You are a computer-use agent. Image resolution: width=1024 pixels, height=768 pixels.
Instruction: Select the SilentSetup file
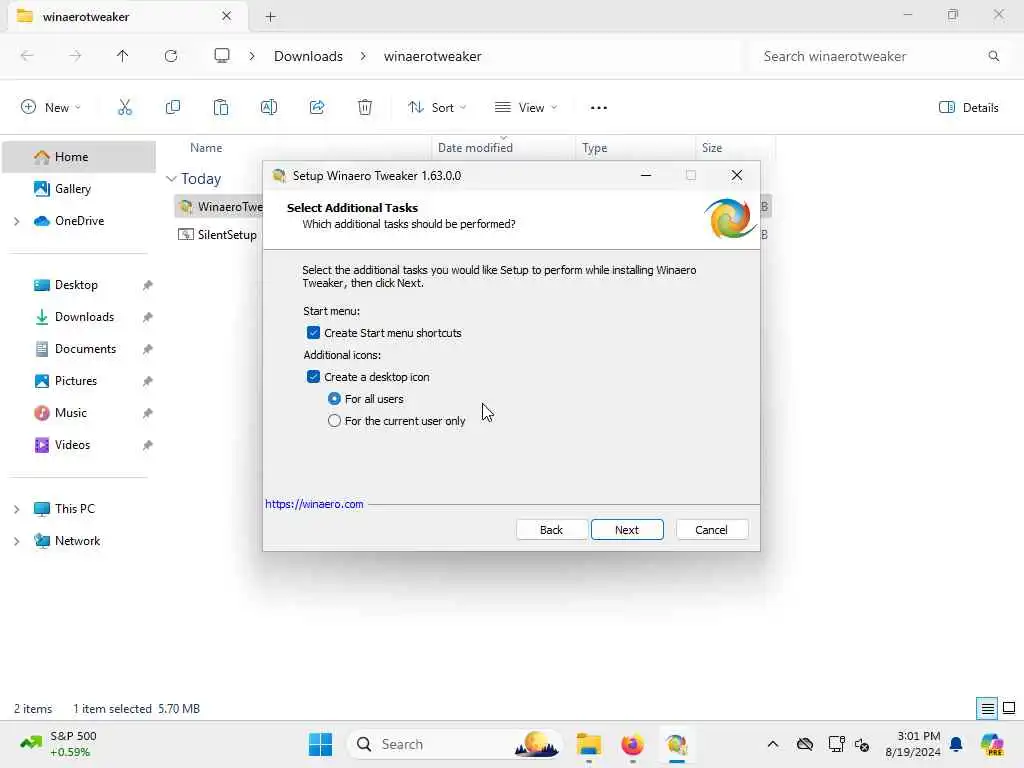[227, 234]
